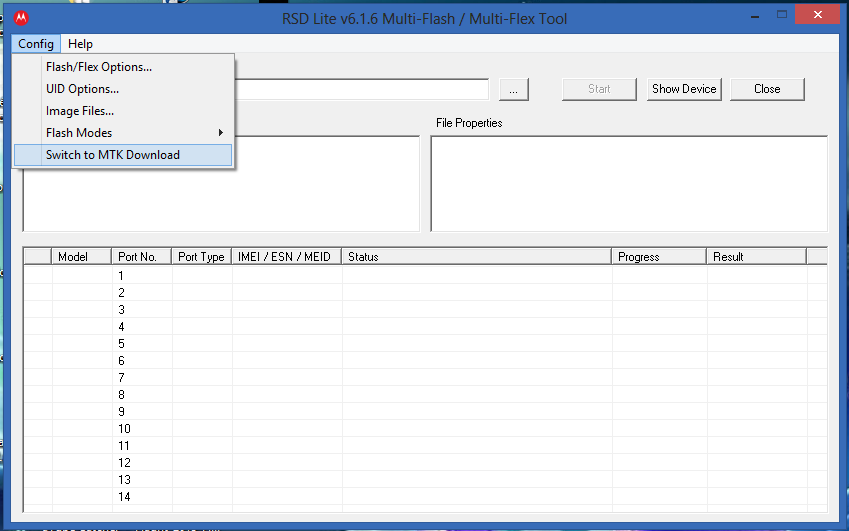Select port row number 12

[x=425, y=463]
